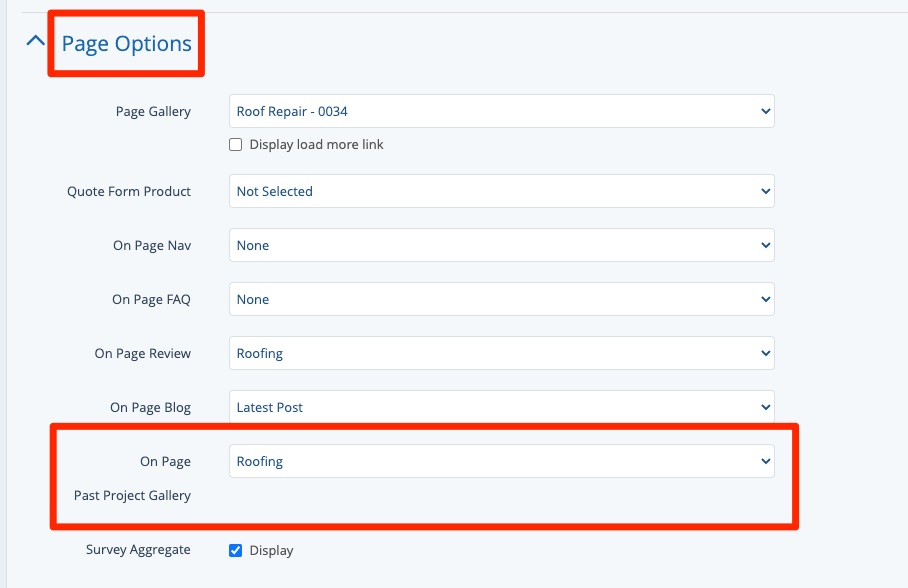The image size is (908, 588).
Task: Open the On Page Blog dropdown
Action: pyautogui.click(x=501, y=407)
